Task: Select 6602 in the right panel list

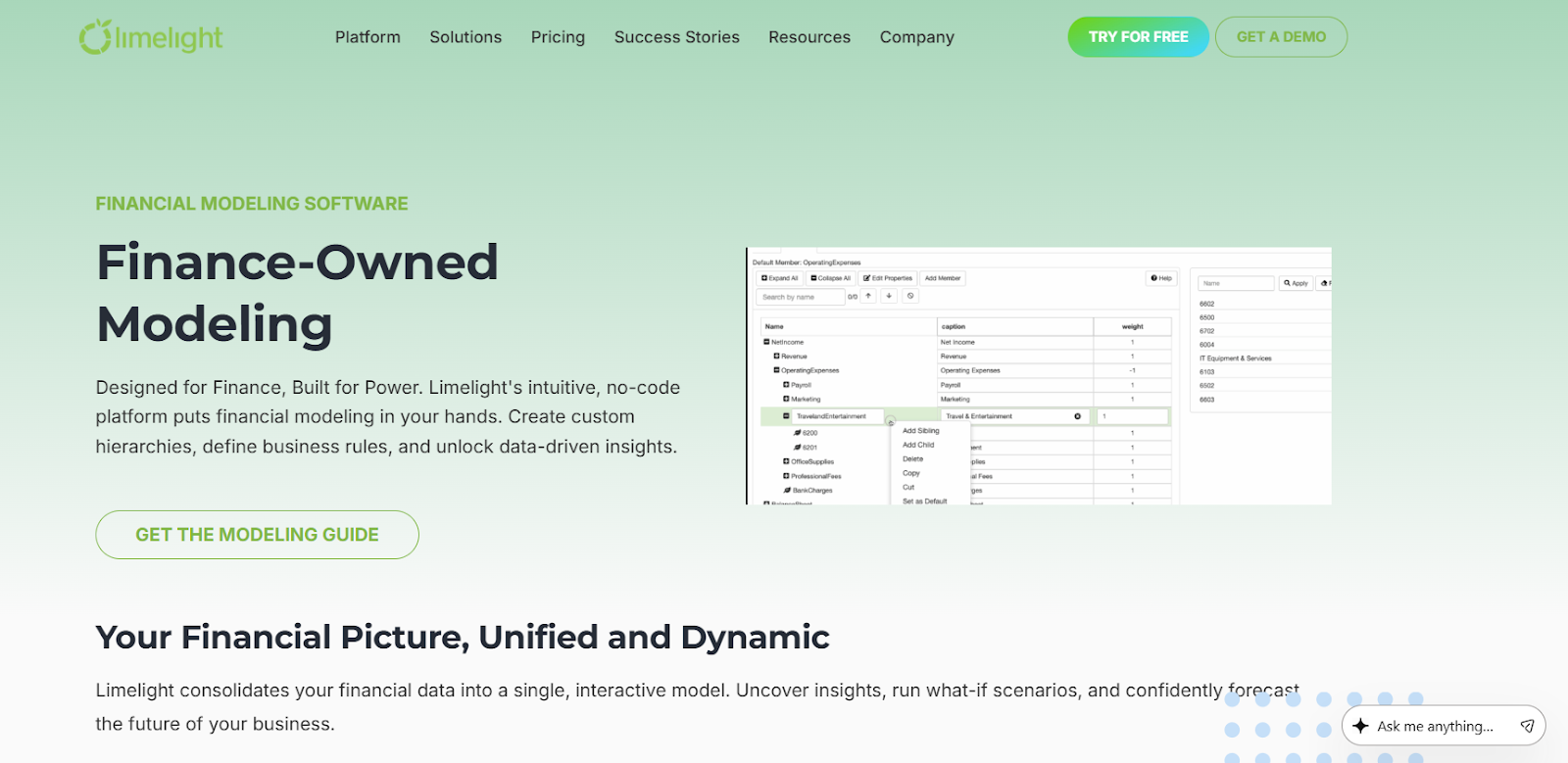Action: [1206, 304]
